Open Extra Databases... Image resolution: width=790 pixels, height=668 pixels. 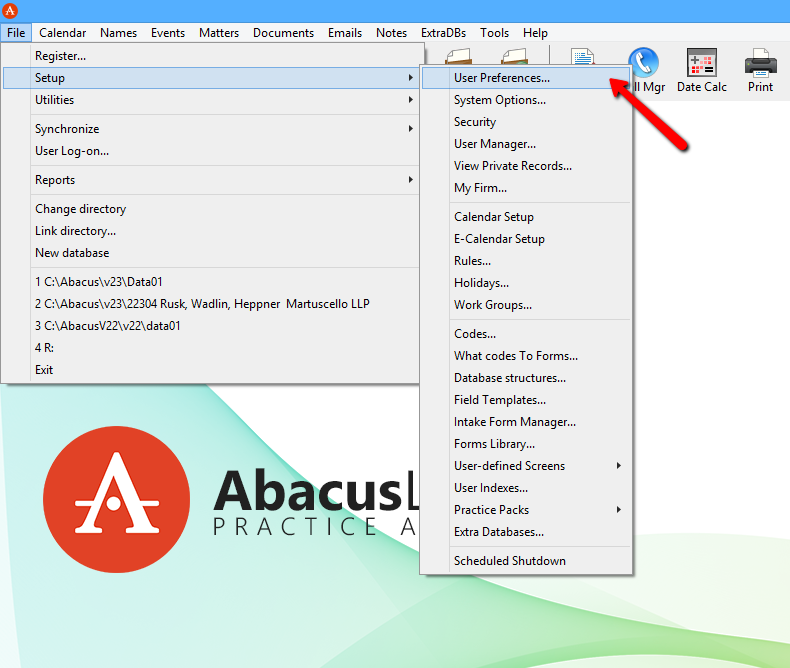526,532
